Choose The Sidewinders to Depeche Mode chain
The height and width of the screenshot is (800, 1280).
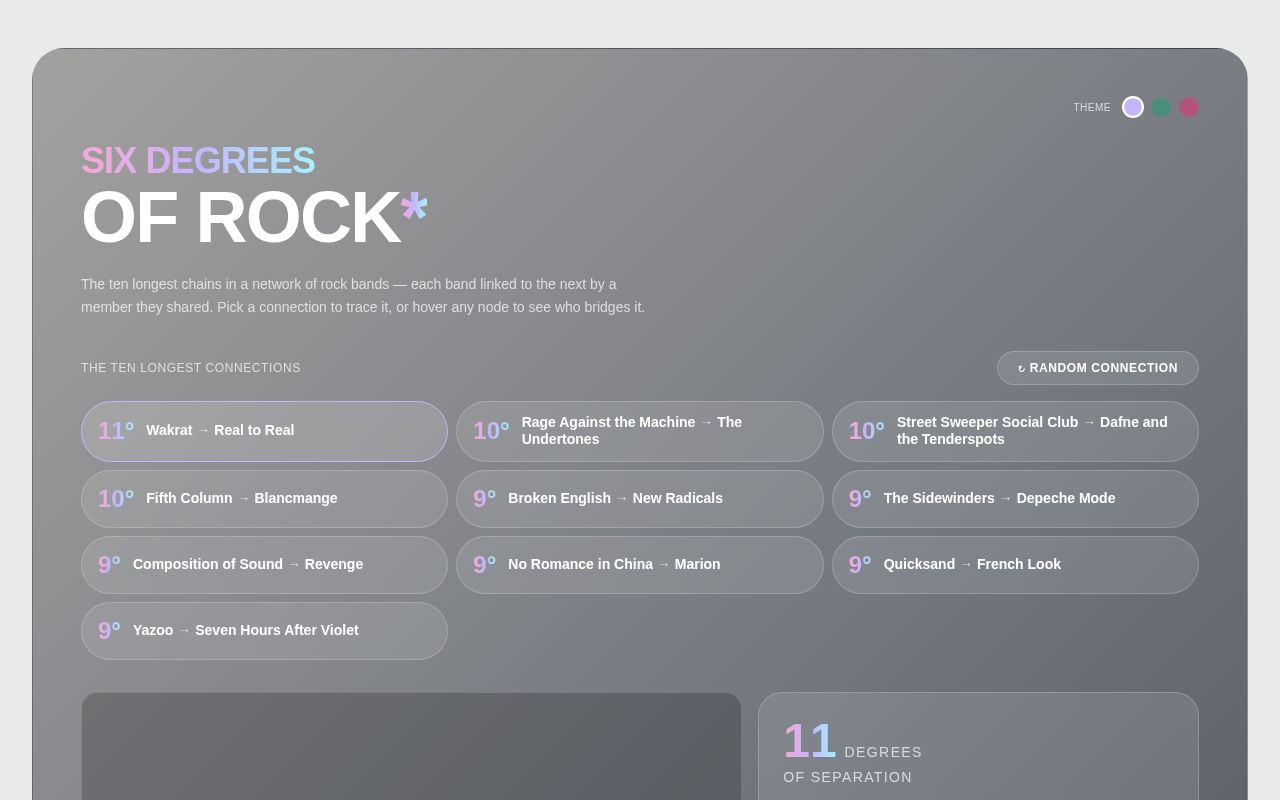(1015, 499)
